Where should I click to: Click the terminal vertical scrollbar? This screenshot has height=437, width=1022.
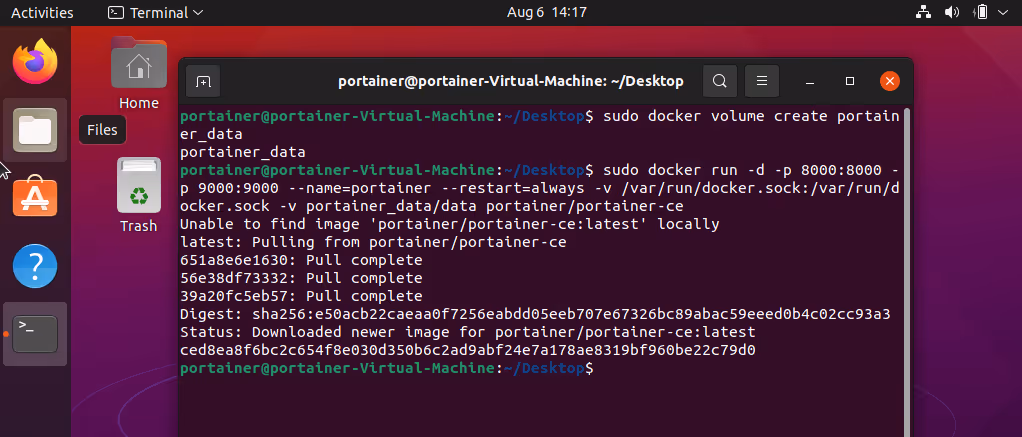(907, 273)
